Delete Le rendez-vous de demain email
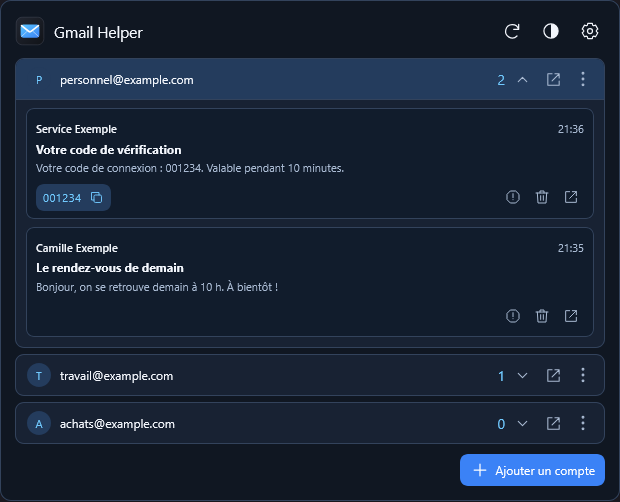The image size is (620, 502). click(x=542, y=316)
